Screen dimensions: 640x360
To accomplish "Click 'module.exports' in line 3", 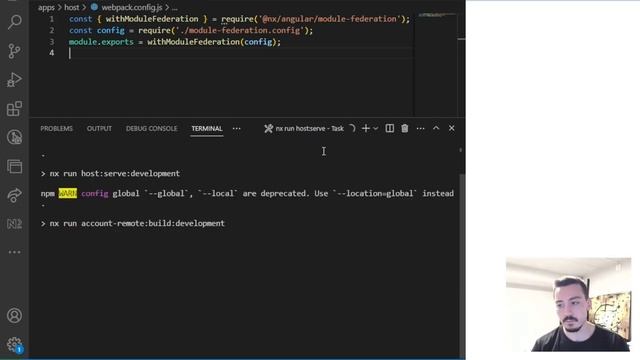I will [101, 42].
